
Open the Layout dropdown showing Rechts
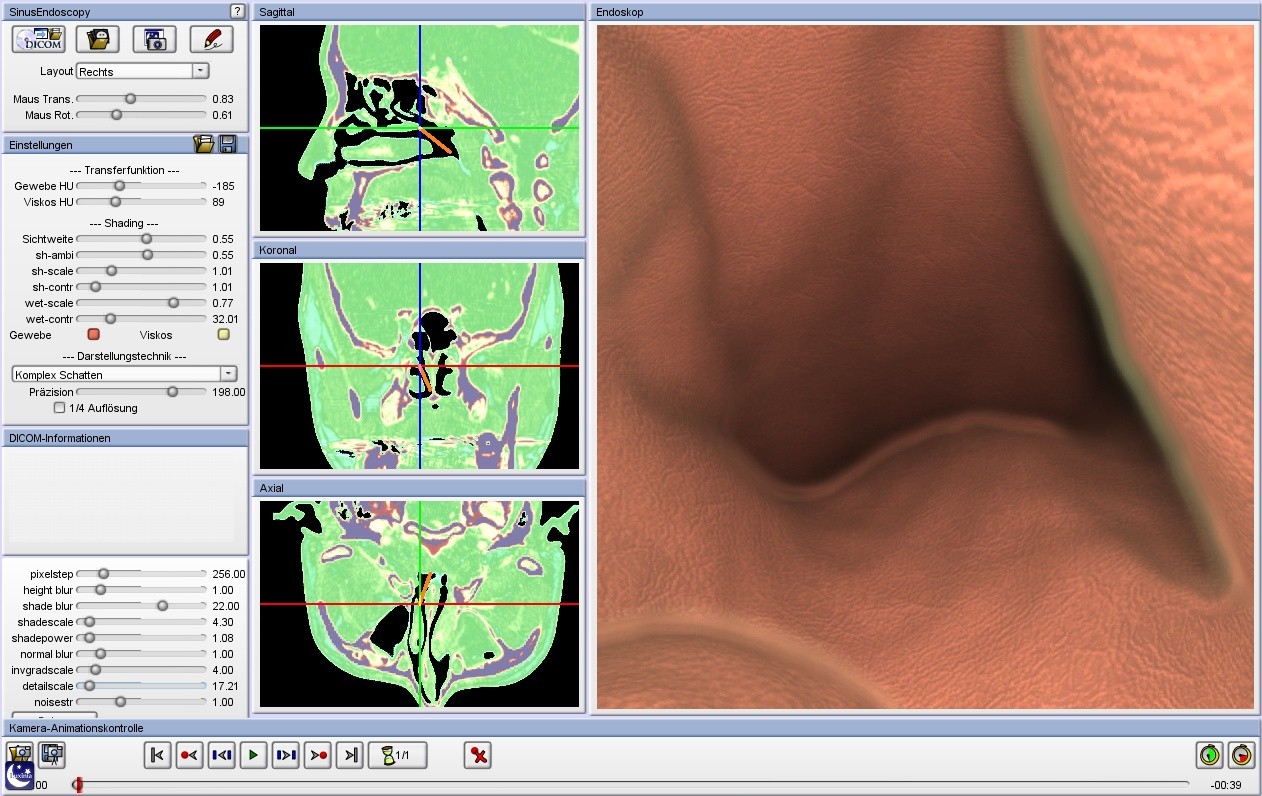tap(142, 71)
